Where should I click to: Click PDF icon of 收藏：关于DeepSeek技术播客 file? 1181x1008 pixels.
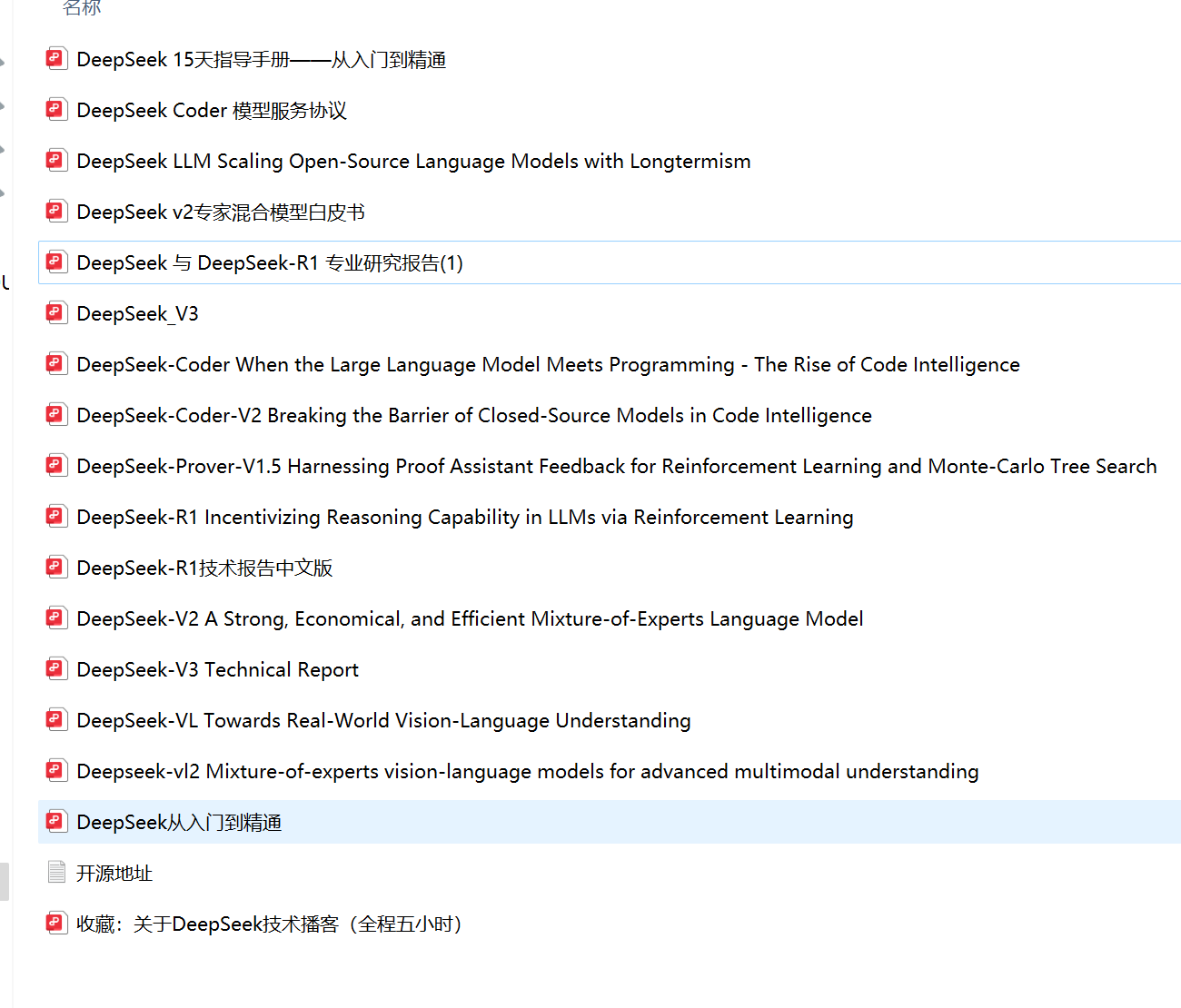56,924
